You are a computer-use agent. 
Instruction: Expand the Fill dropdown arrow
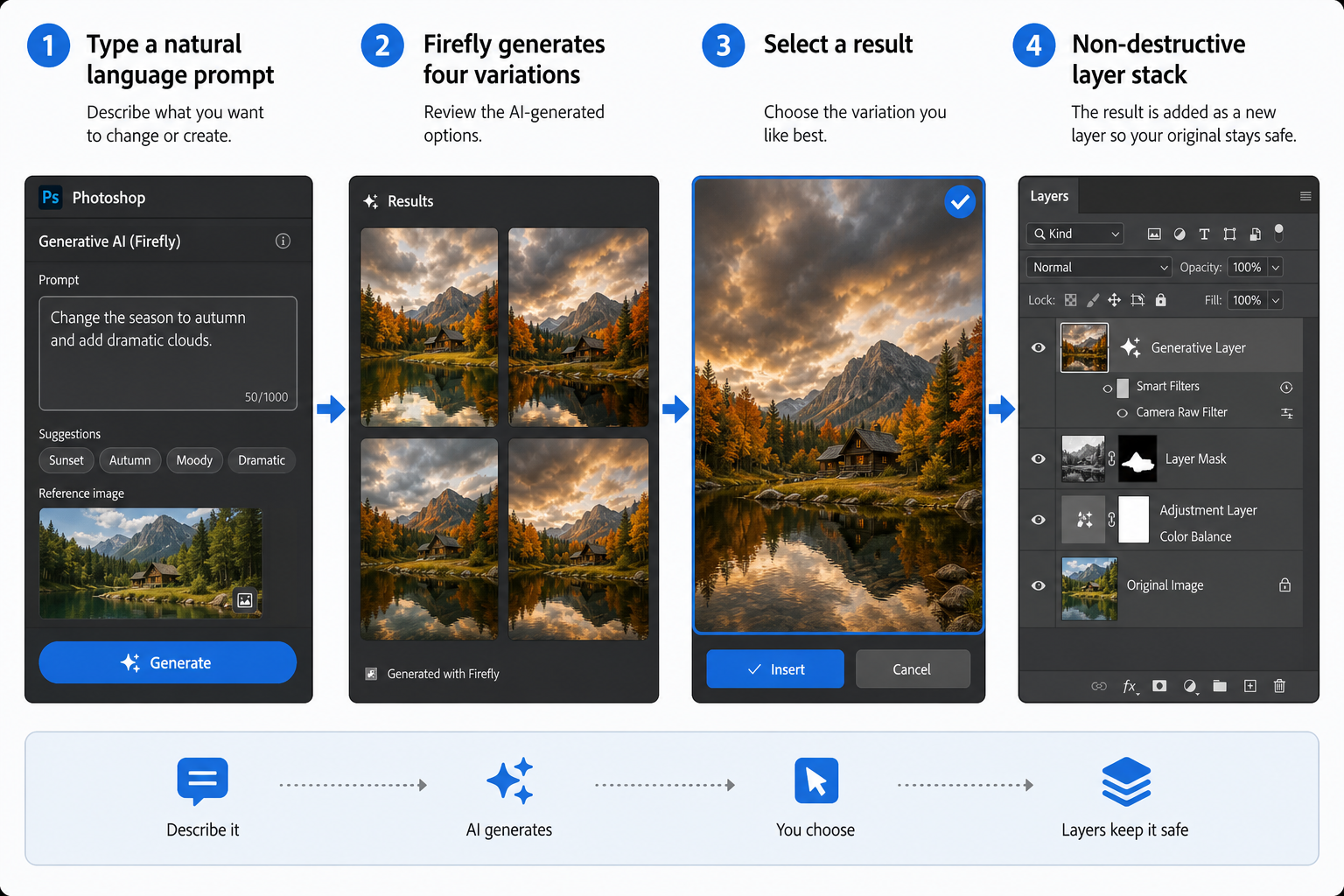(1276, 300)
